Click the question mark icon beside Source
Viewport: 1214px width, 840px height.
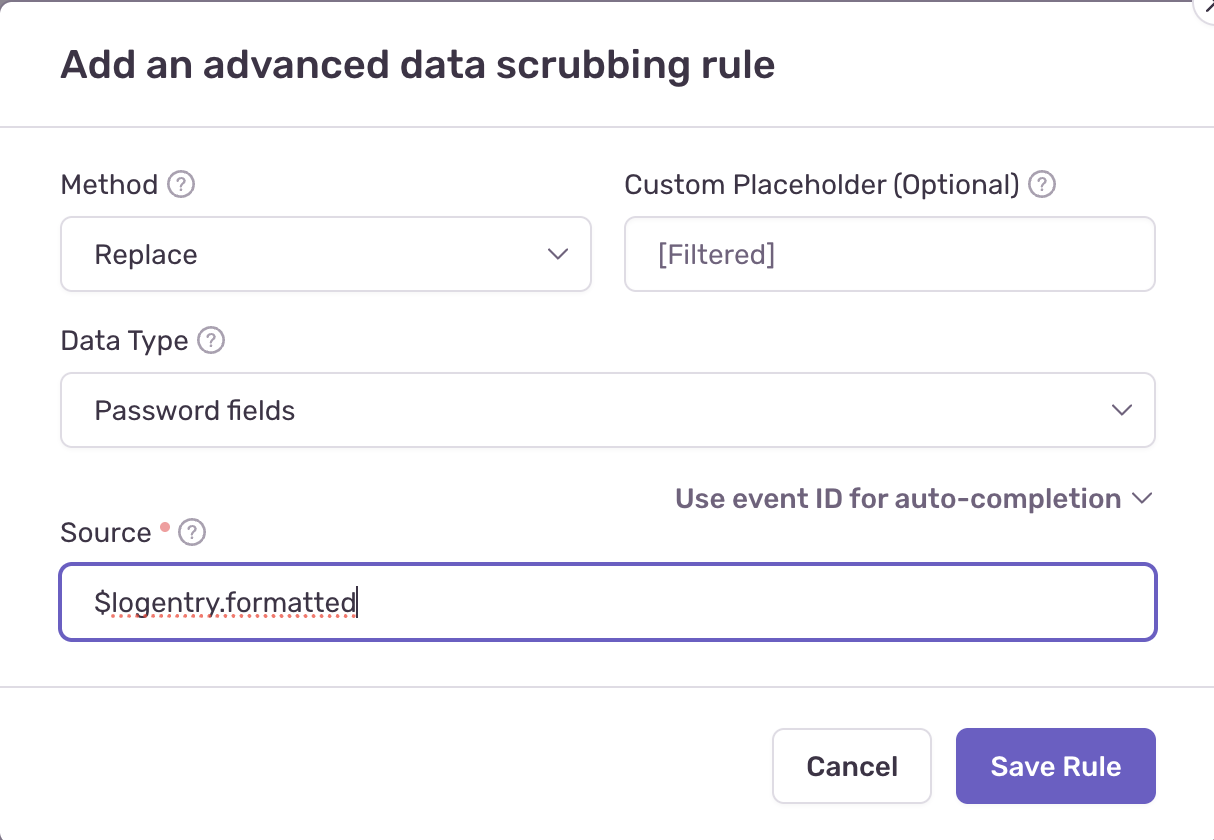(191, 533)
